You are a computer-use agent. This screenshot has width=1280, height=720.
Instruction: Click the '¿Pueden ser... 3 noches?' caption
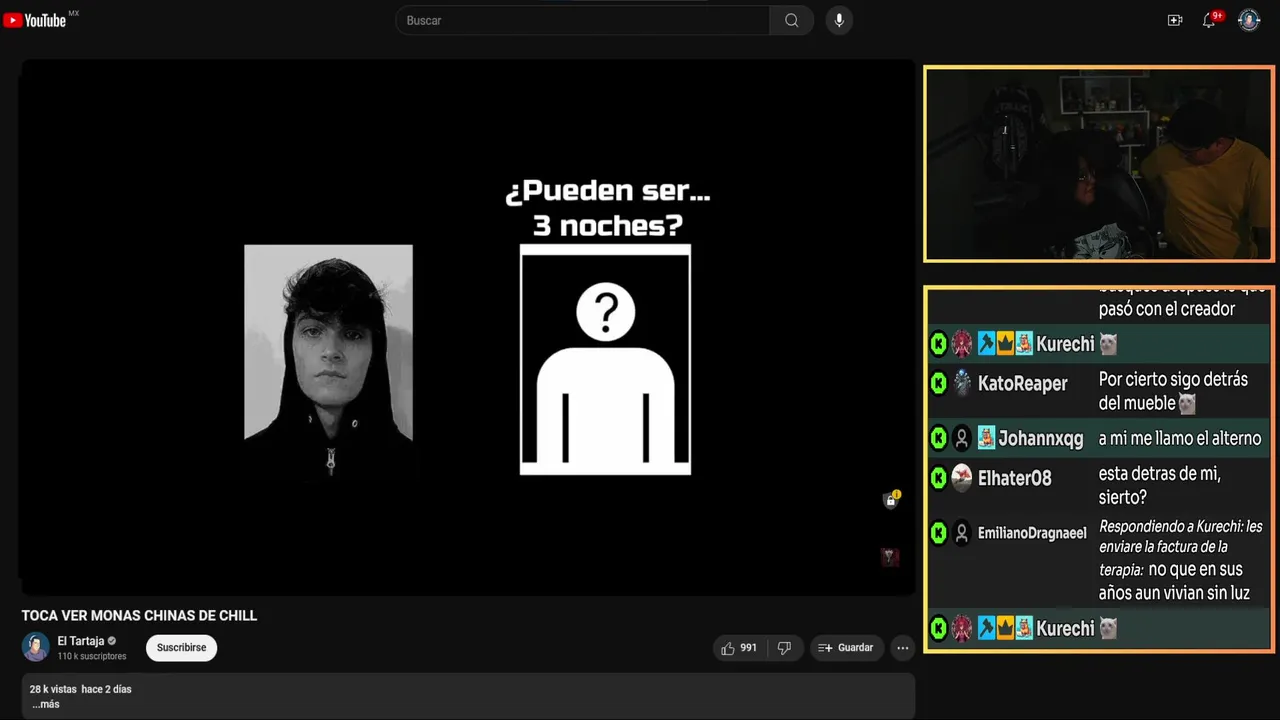[x=607, y=207]
